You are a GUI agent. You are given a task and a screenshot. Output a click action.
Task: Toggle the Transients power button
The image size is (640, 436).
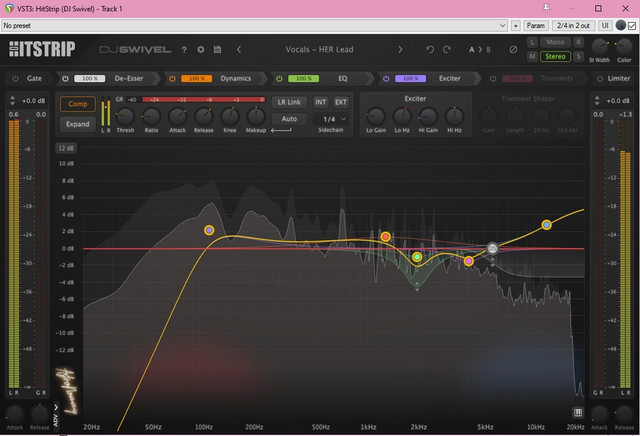tap(493, 78)
